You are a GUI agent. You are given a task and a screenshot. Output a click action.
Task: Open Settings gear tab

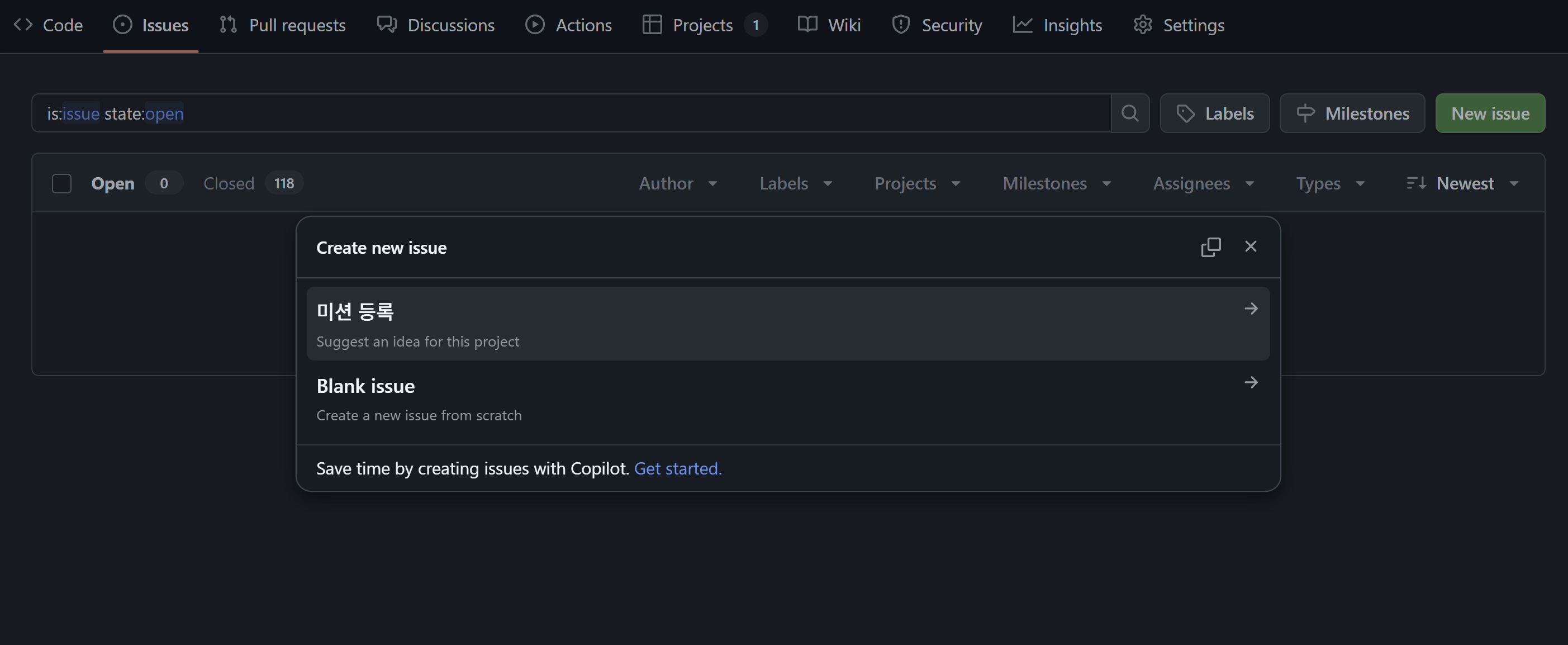click(x=1179, y=25)
